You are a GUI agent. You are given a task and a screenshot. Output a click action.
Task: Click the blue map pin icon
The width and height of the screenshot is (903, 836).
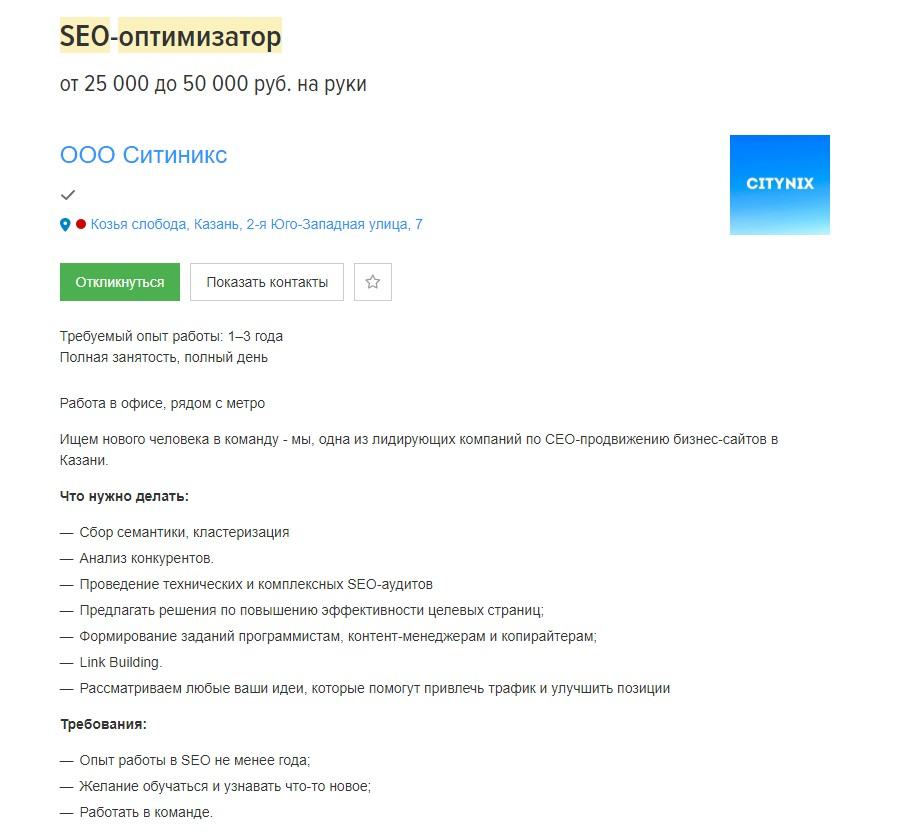tap(65, 225)
